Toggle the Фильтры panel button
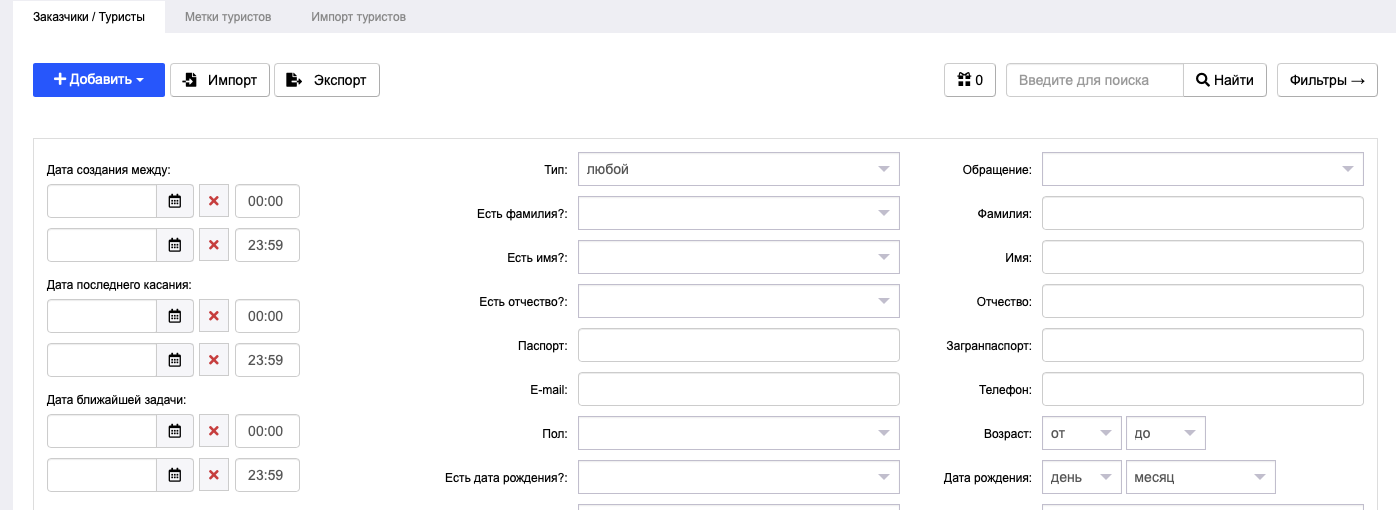Image resolution: width=1396 pixels, height=510 pixels. [x=1328, y=80]
